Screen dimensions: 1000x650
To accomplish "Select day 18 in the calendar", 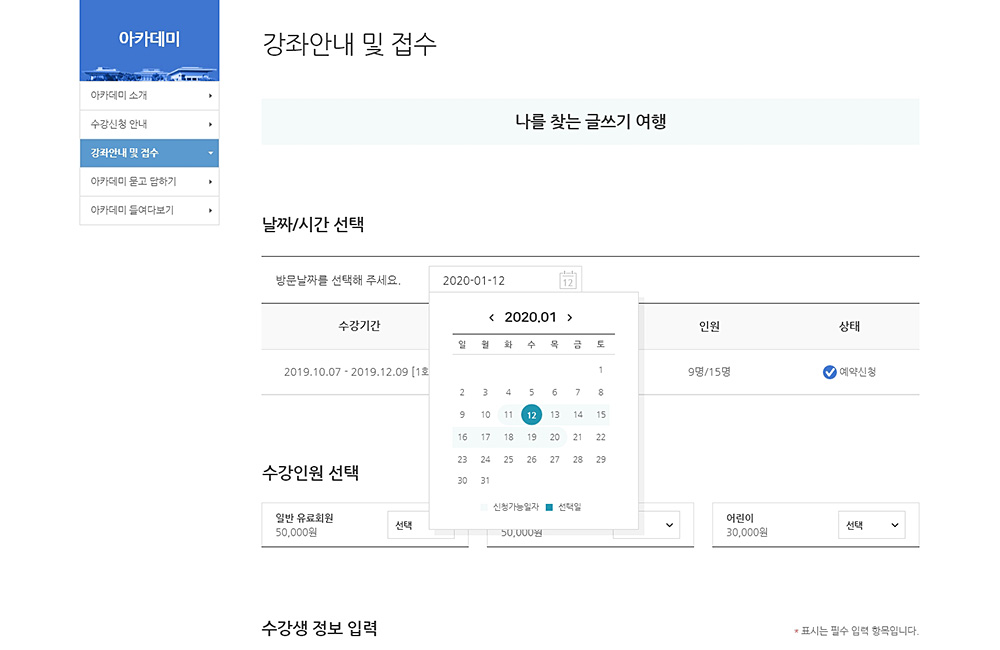I will [x=508, y=437].
